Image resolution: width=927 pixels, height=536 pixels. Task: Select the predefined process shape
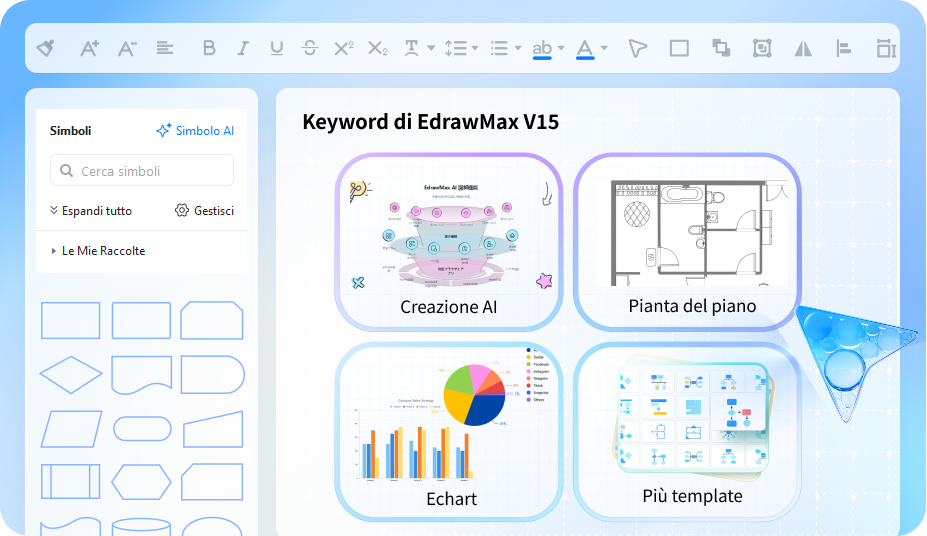pyautogui.click(x=70, y=482)
